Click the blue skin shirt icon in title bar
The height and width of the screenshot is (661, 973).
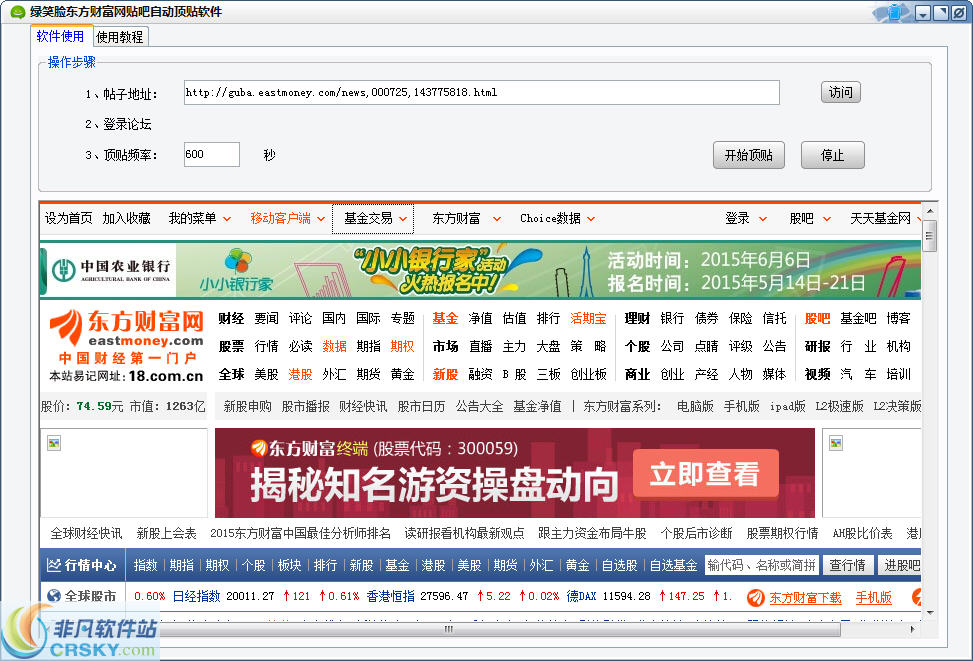point(894,12)
